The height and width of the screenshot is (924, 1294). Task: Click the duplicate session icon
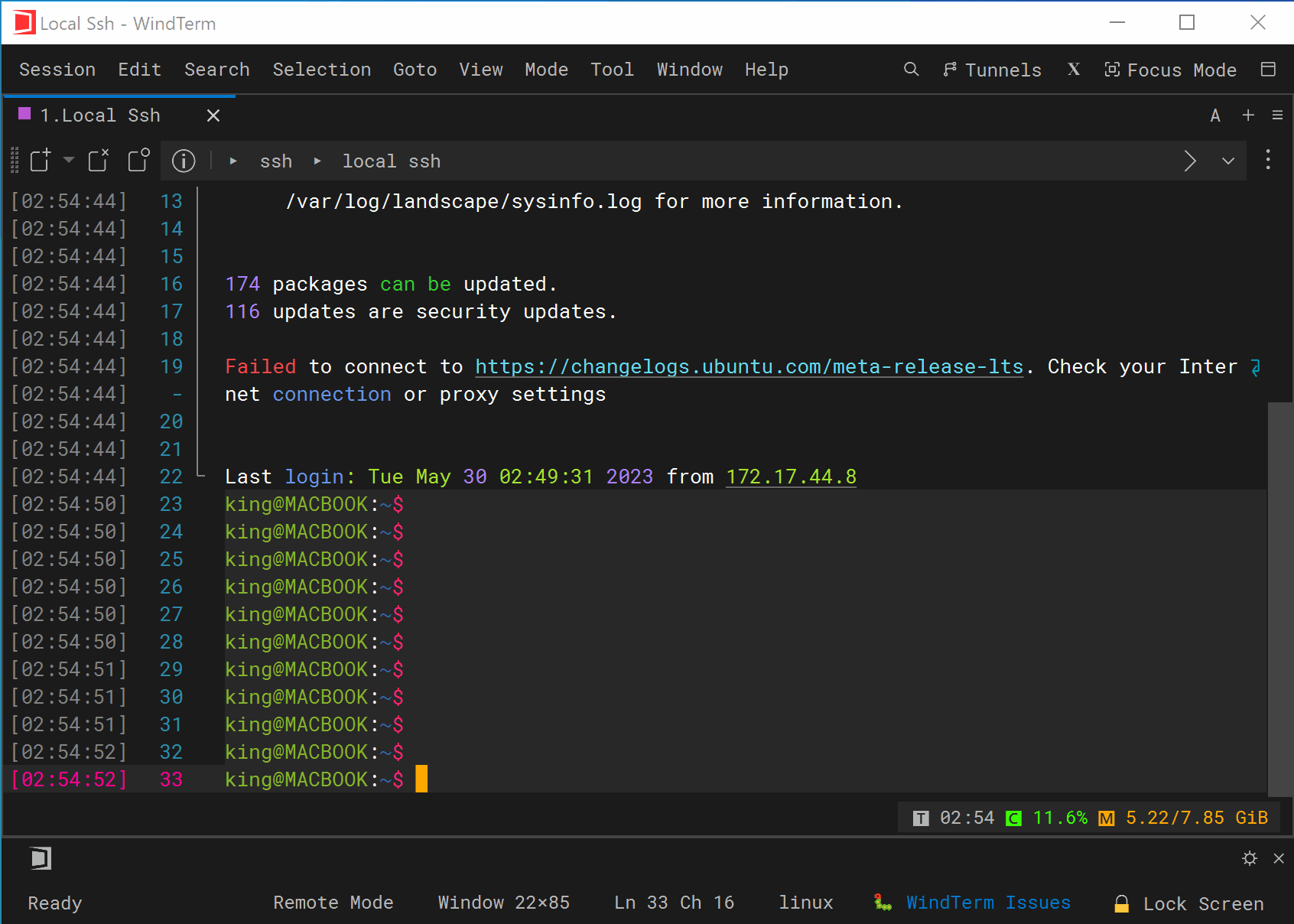[99, 160]
